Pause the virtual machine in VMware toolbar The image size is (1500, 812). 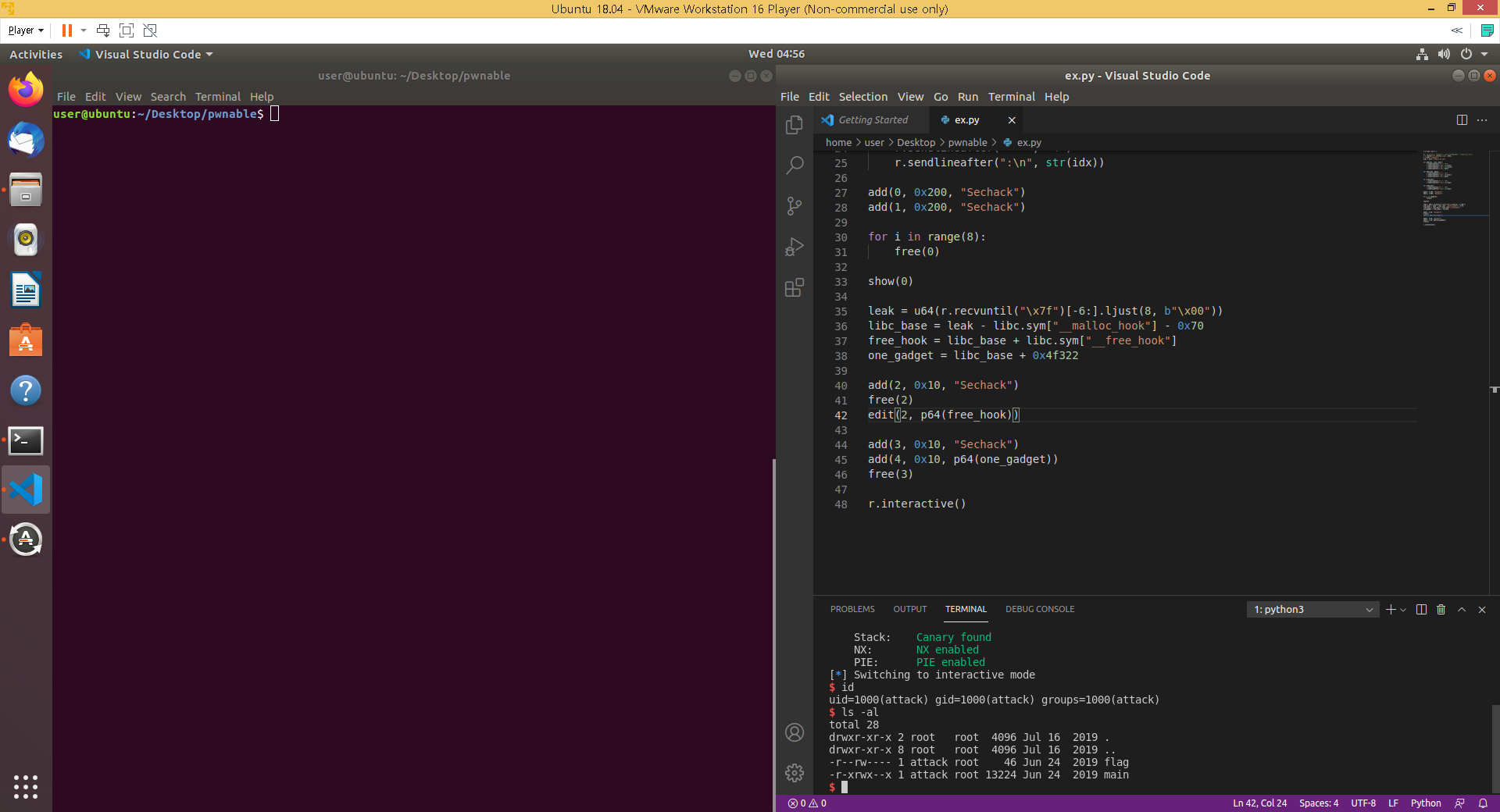coord(67,30)
